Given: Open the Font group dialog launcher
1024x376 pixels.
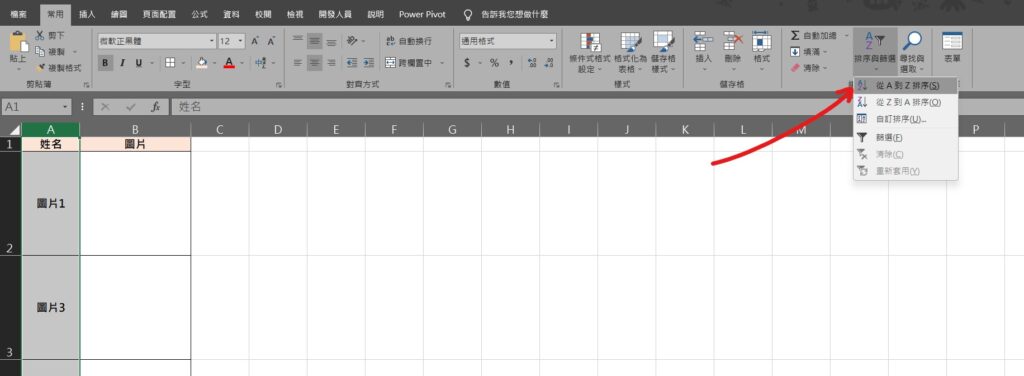Looking at the screenshot, I should click(279, 85).
